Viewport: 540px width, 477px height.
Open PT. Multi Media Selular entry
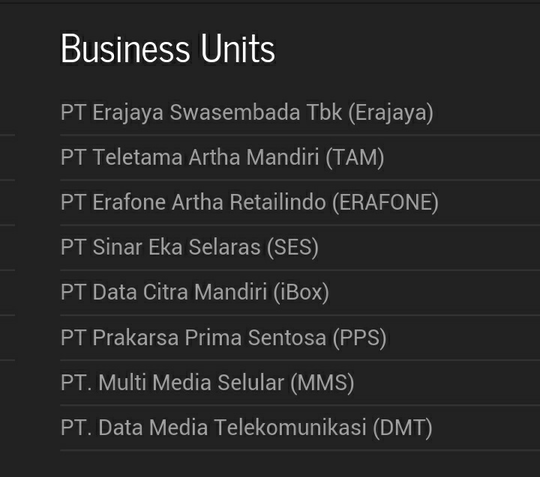tap(207, 382)
